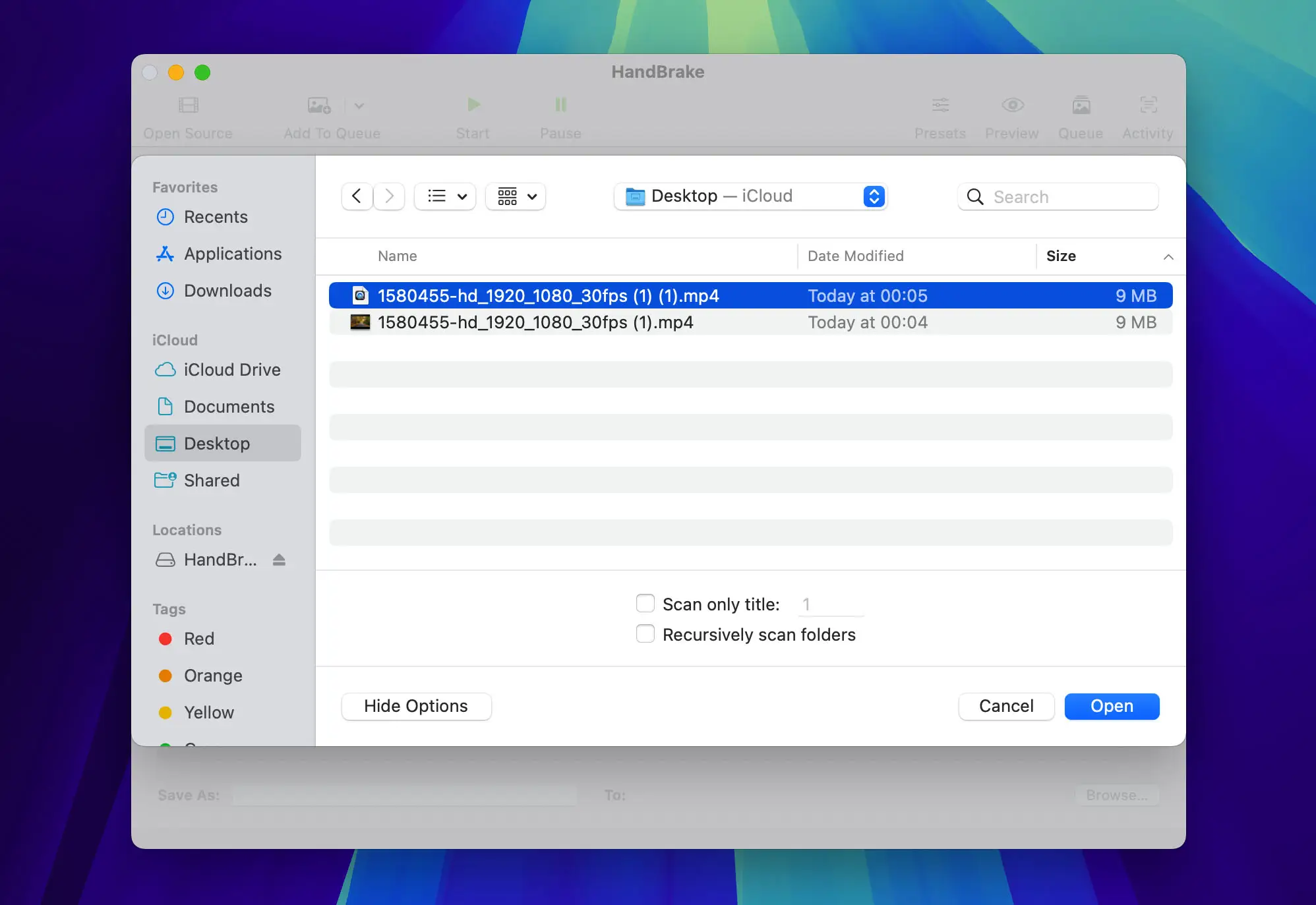Click the magnifying glass search icon
1316x905 pixels.
pos(975,197)
